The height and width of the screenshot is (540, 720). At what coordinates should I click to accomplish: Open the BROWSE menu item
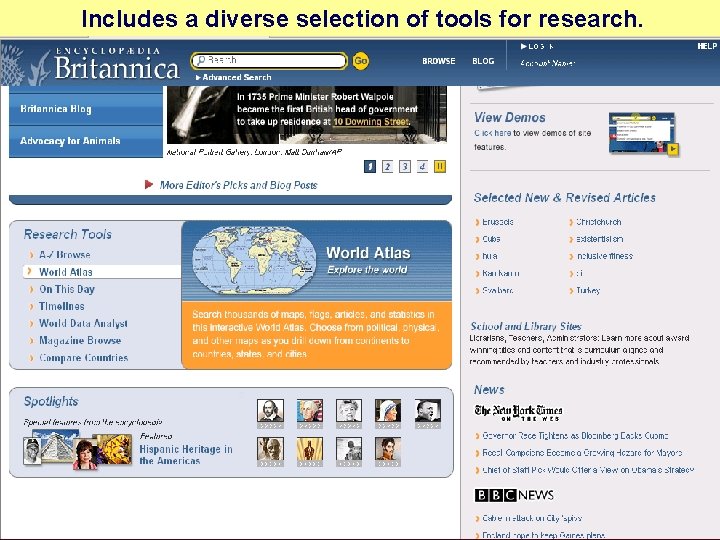pos(439,61)
